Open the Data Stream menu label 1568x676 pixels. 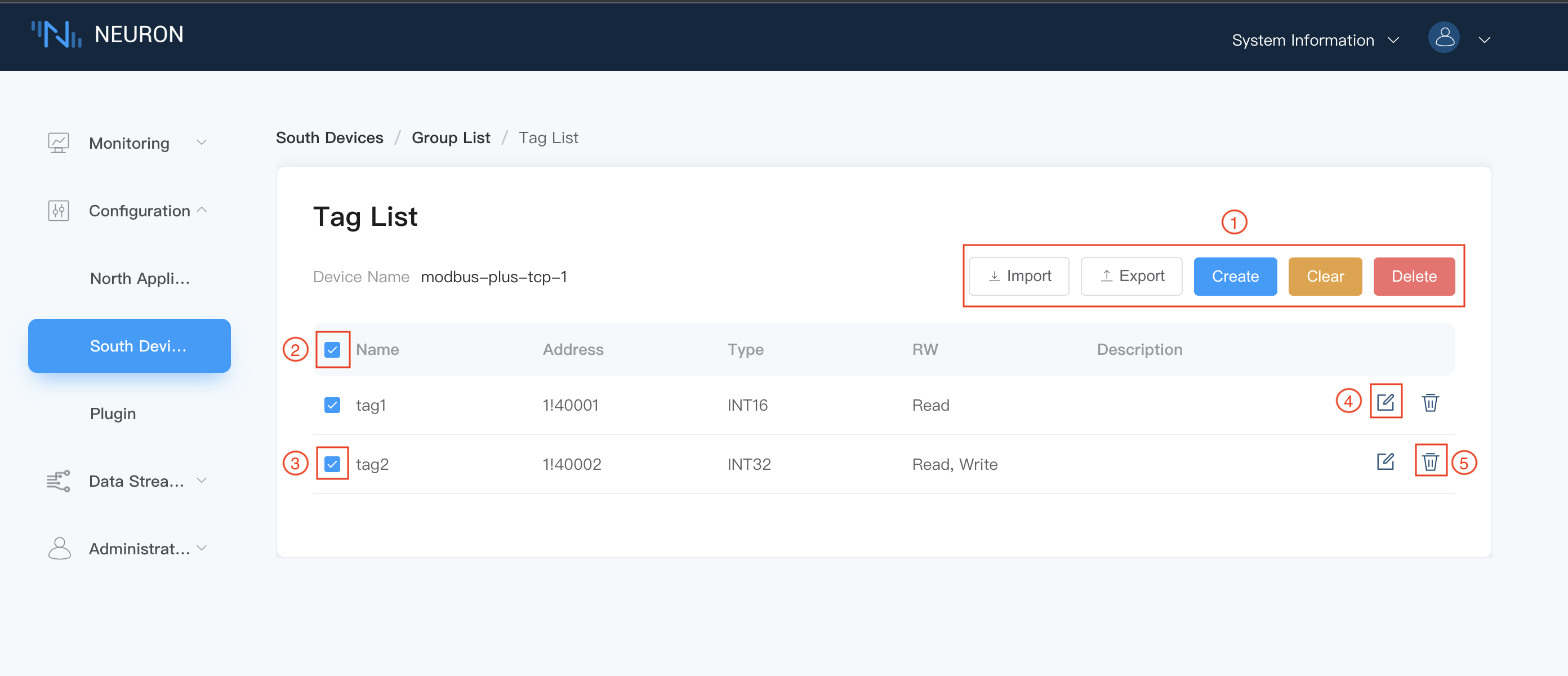136,481
